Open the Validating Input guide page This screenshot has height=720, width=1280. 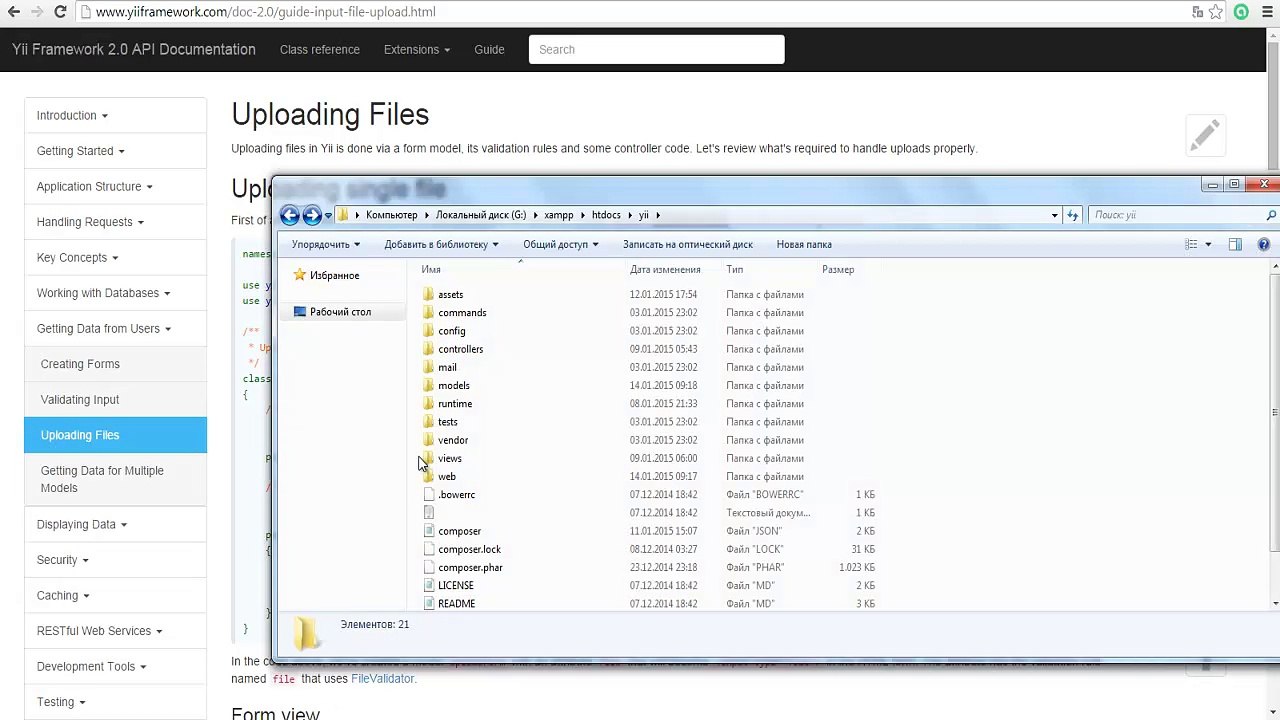115,400
